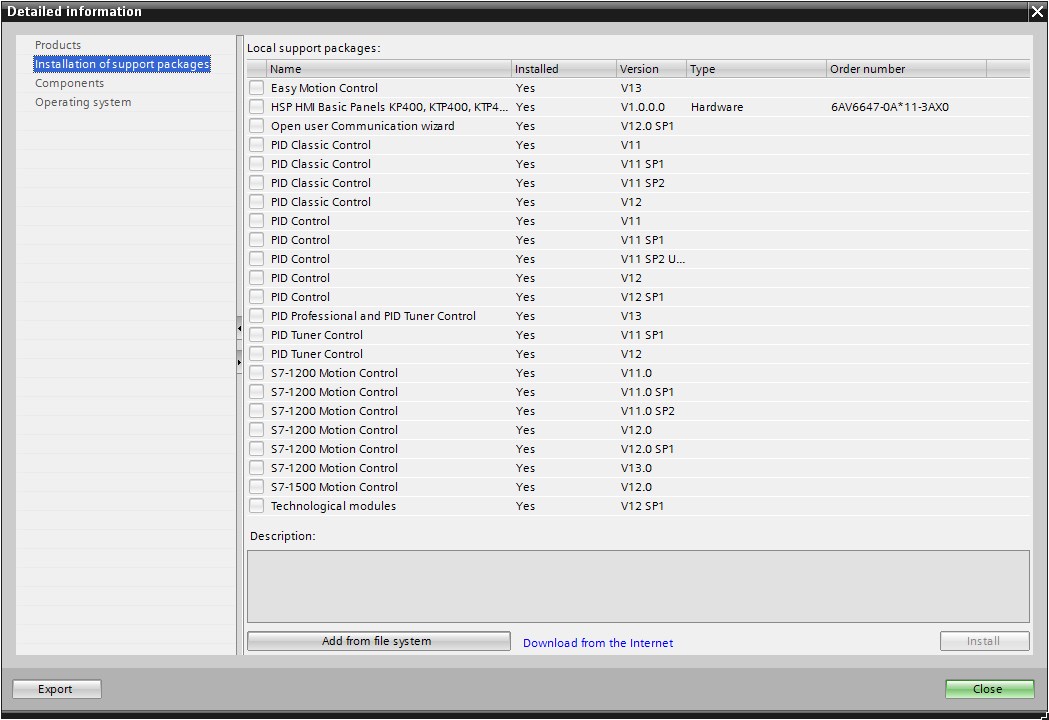This screenshot has height=720, width=1049.
Task: Enable checkbox for PID Control V11
Action: click(x=256, y=221)
